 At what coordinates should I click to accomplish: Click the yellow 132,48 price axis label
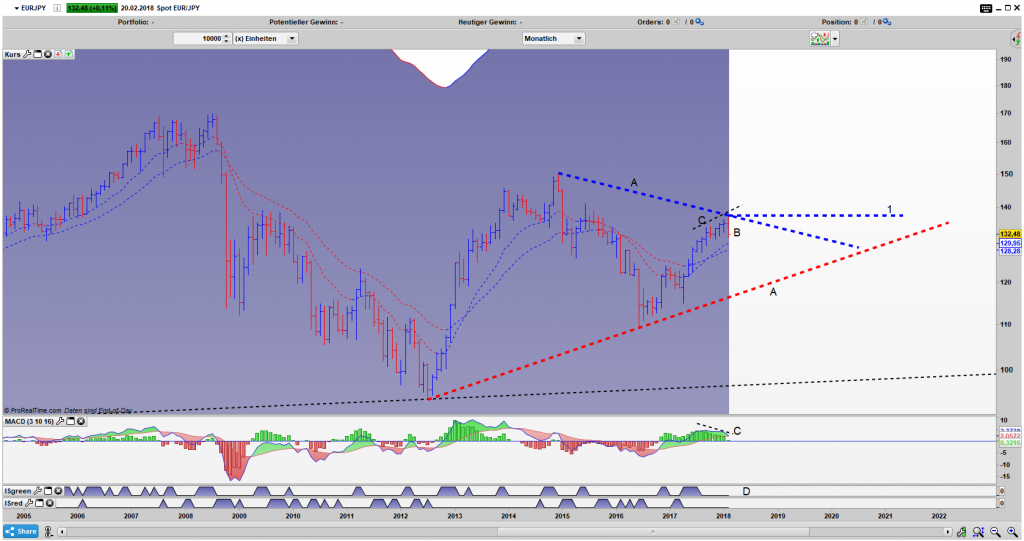(1010, 234)
